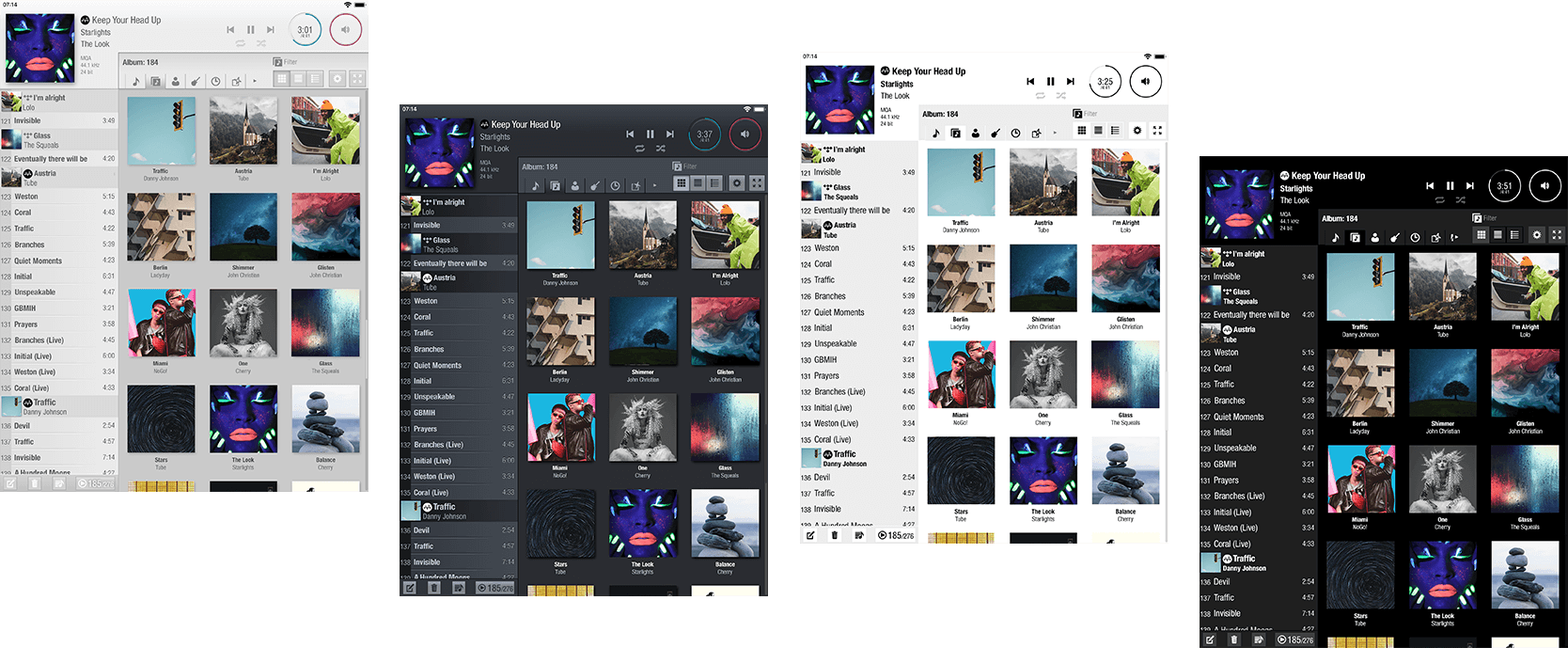Toggle repeat in the 3:25 player
The image size is (1568, 648).
(1041, 96)
